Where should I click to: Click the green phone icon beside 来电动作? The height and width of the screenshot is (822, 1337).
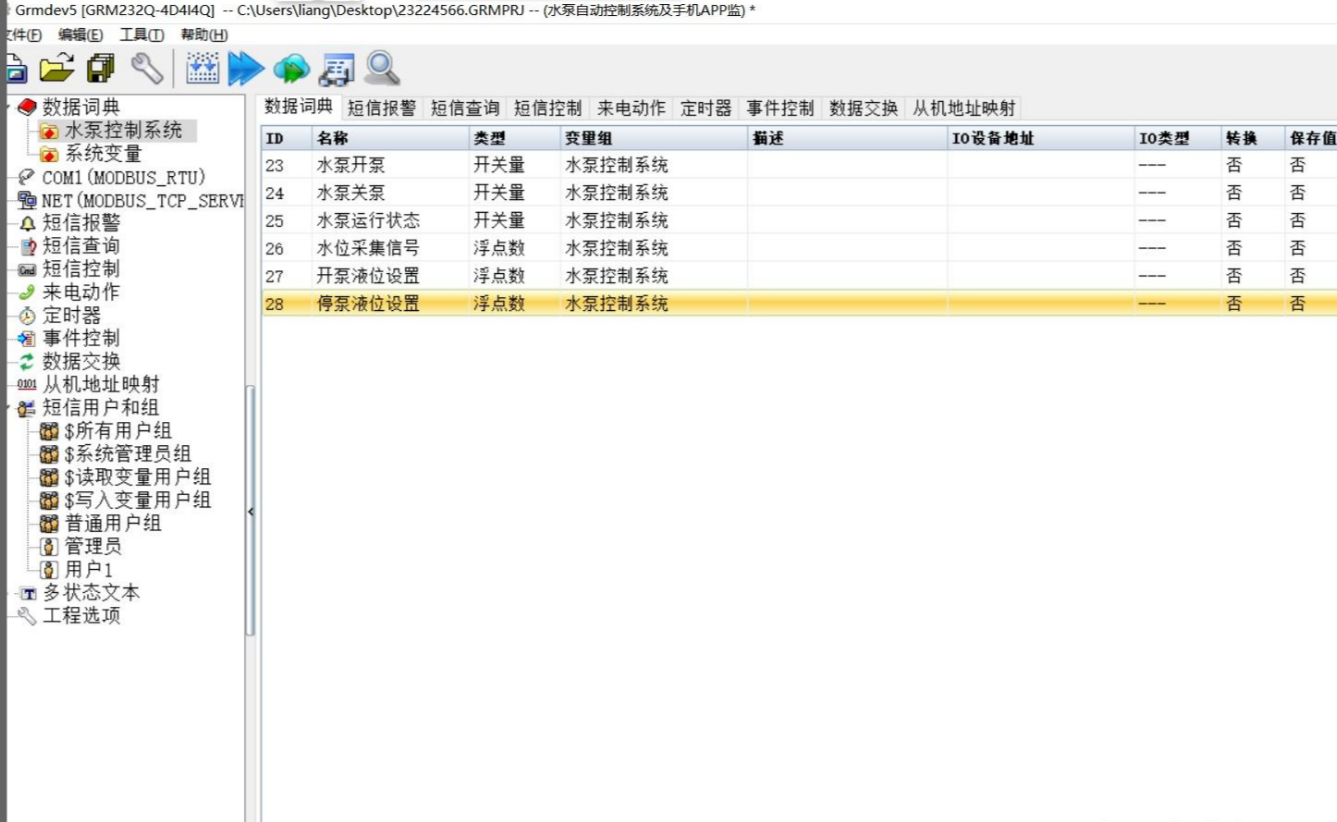[x=27, y=292]
